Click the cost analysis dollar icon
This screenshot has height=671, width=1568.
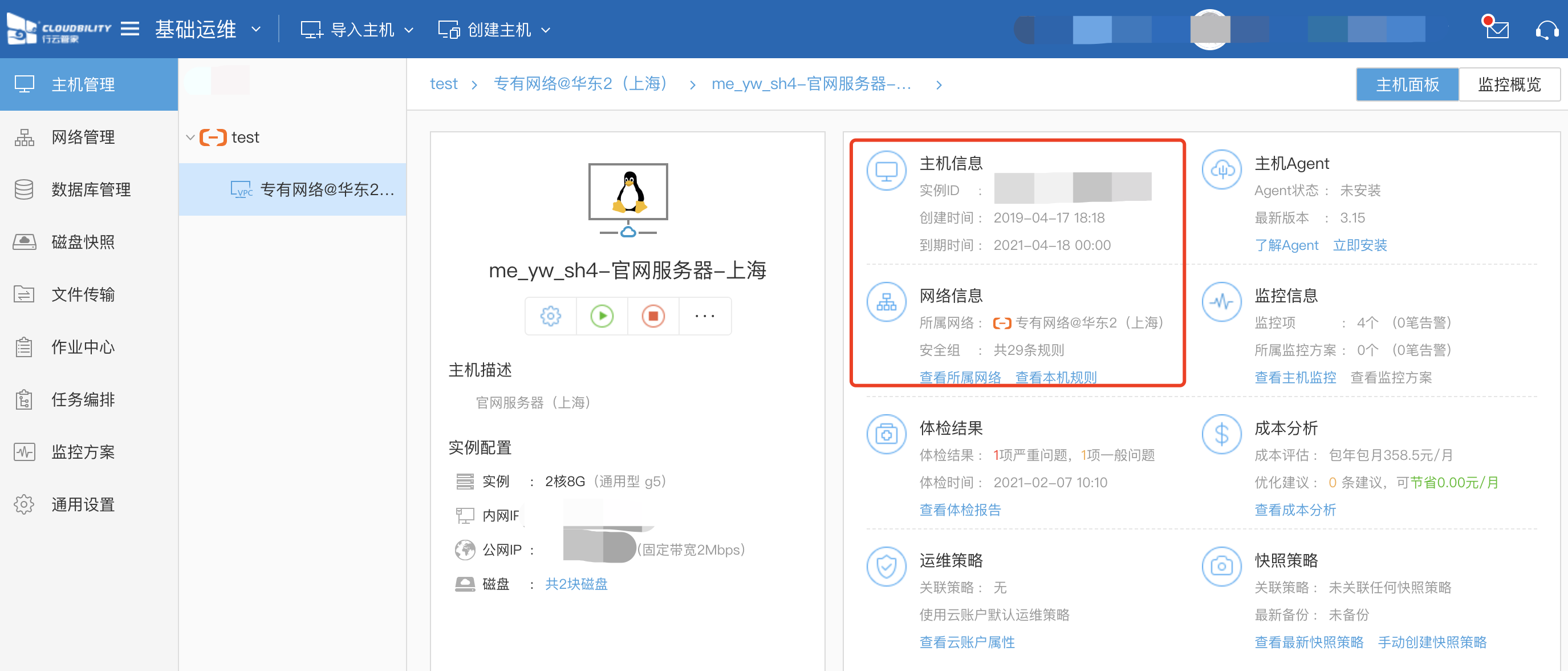click(1221, 434)
